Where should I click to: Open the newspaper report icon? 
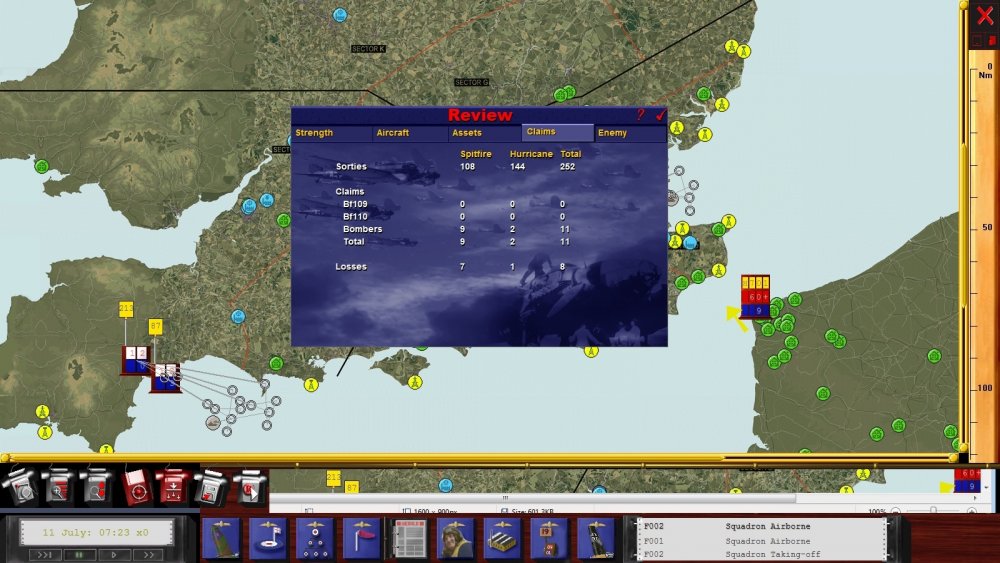[409, 538]
